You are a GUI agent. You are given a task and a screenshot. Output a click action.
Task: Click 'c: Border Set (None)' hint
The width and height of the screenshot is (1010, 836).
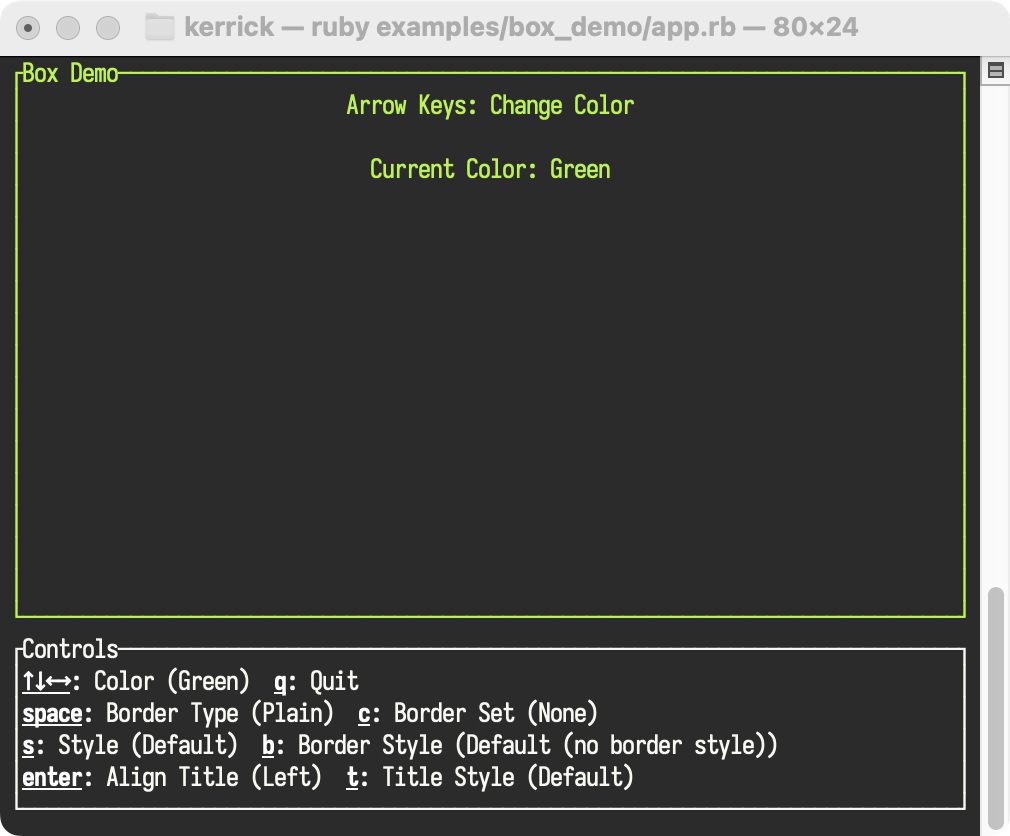478,714
